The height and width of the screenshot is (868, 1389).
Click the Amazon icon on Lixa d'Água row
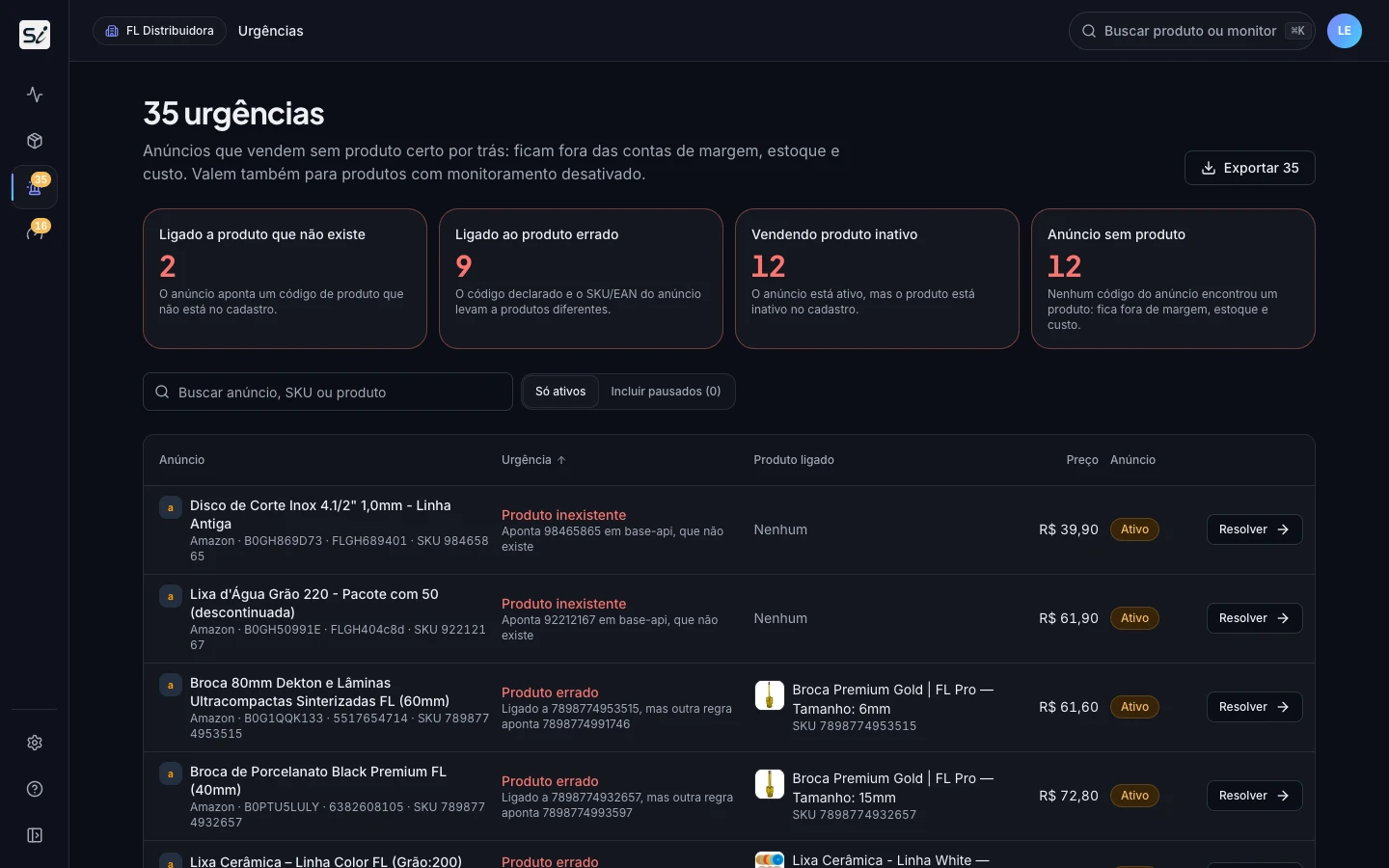[171, 596]
